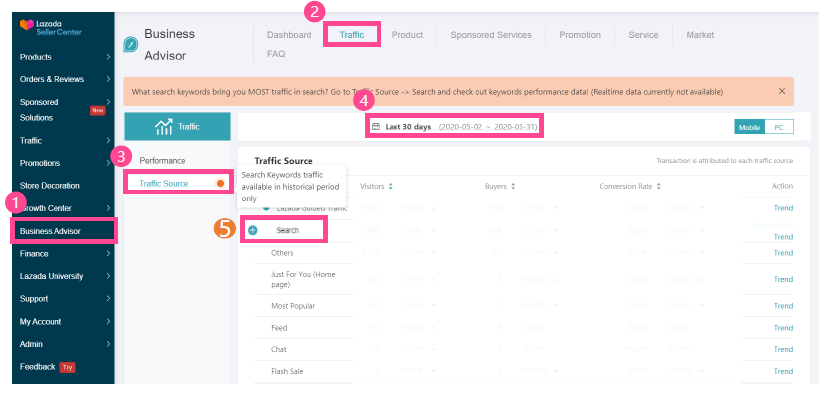Select Traffic Source in side panel
The width and height of the screenshot is (825, 400).
point(164,183)
